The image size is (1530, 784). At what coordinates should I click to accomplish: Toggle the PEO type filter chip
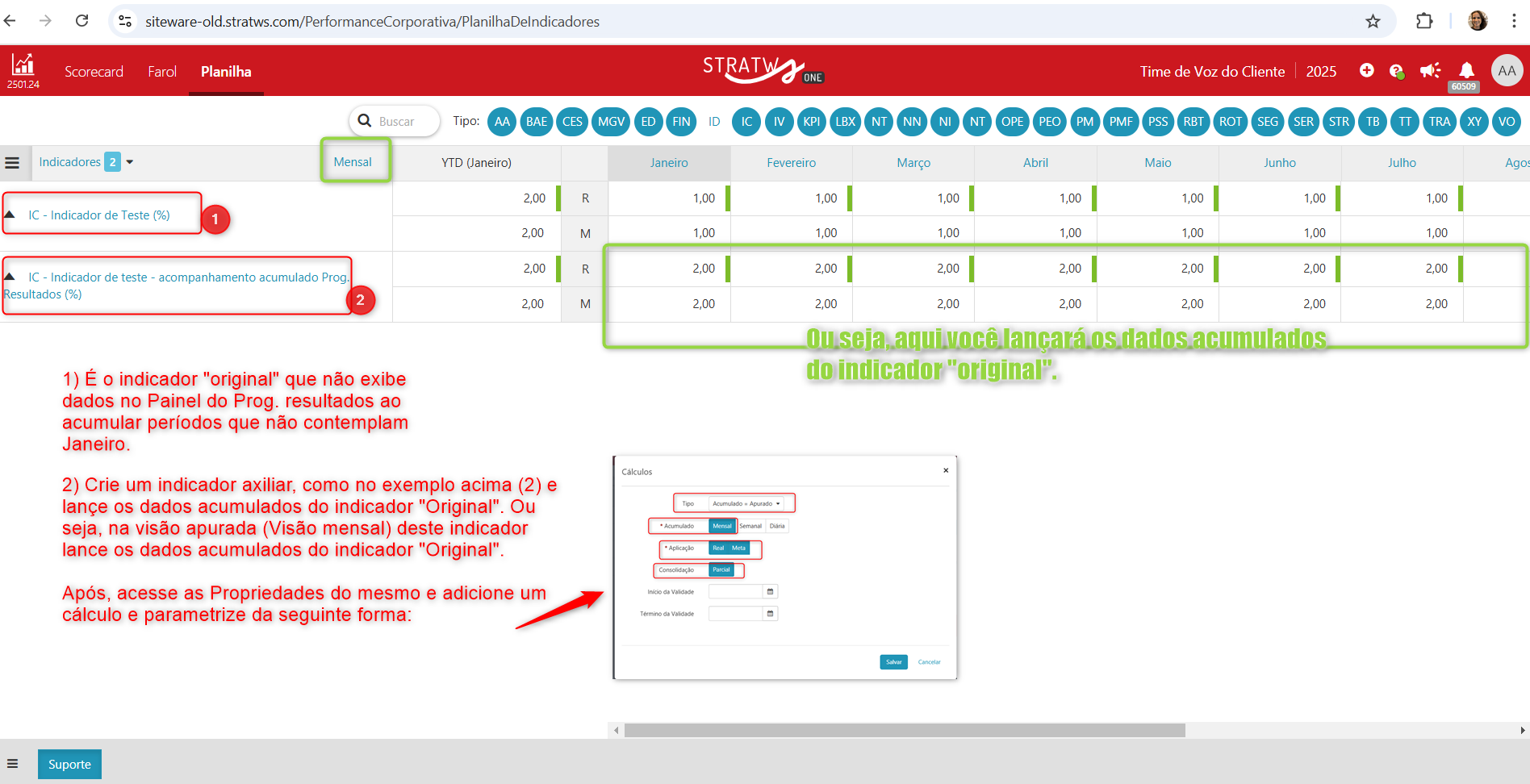click(x=1050, y=122)
